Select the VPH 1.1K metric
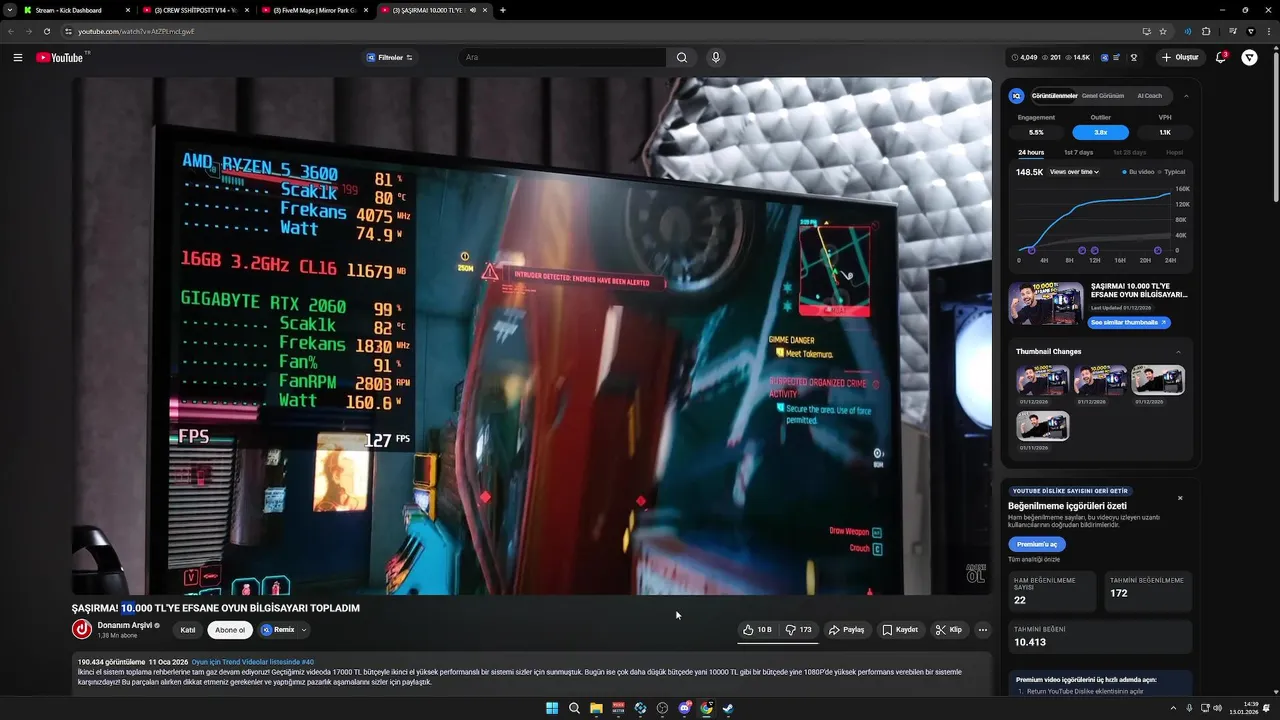1280x720 pixels. (x=1165, y=132)
